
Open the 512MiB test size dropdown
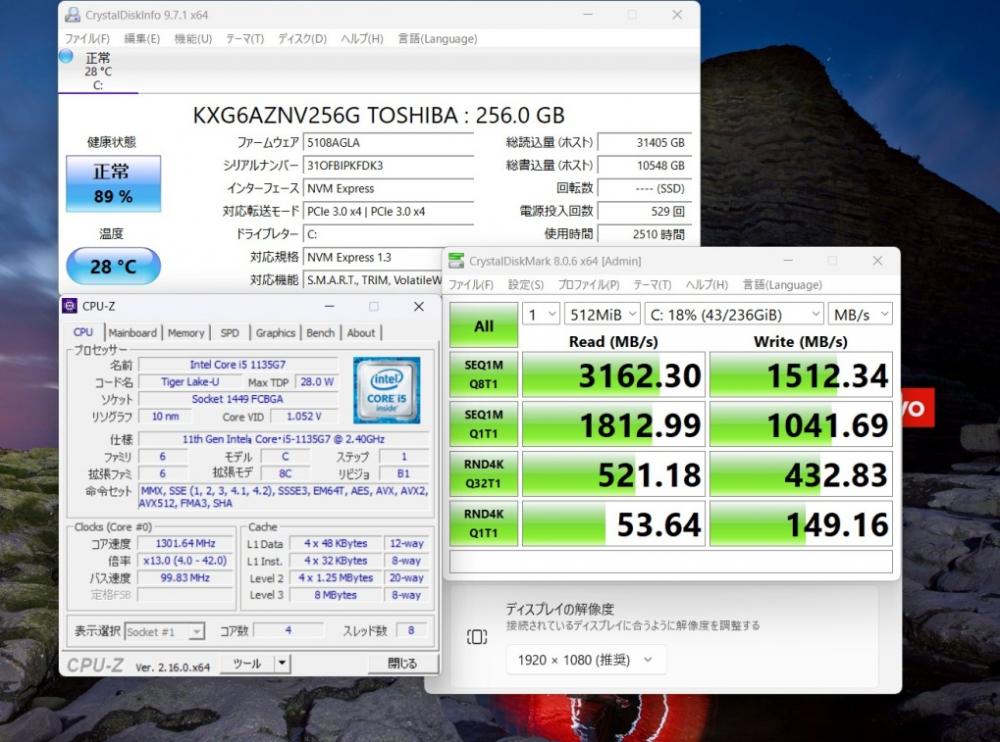602,315
